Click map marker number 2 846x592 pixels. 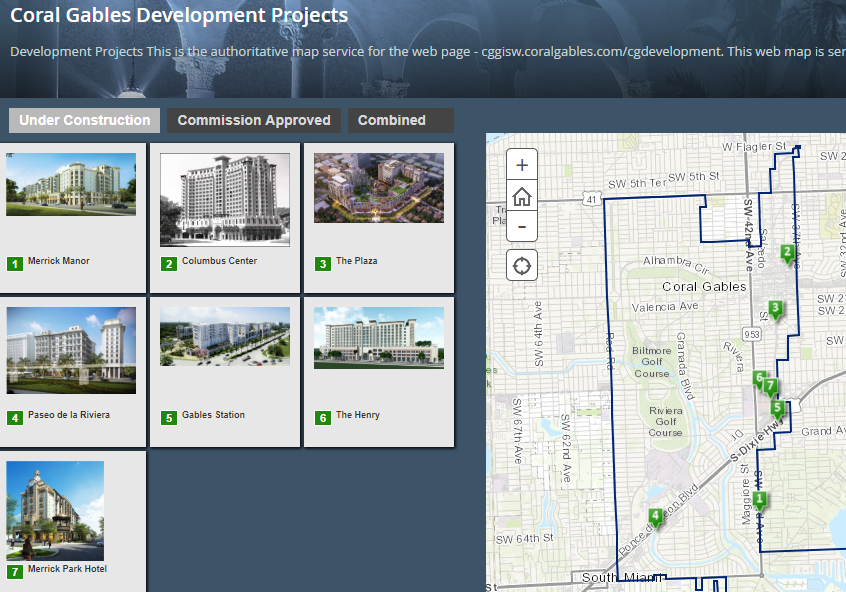click(x=787, y=253)
